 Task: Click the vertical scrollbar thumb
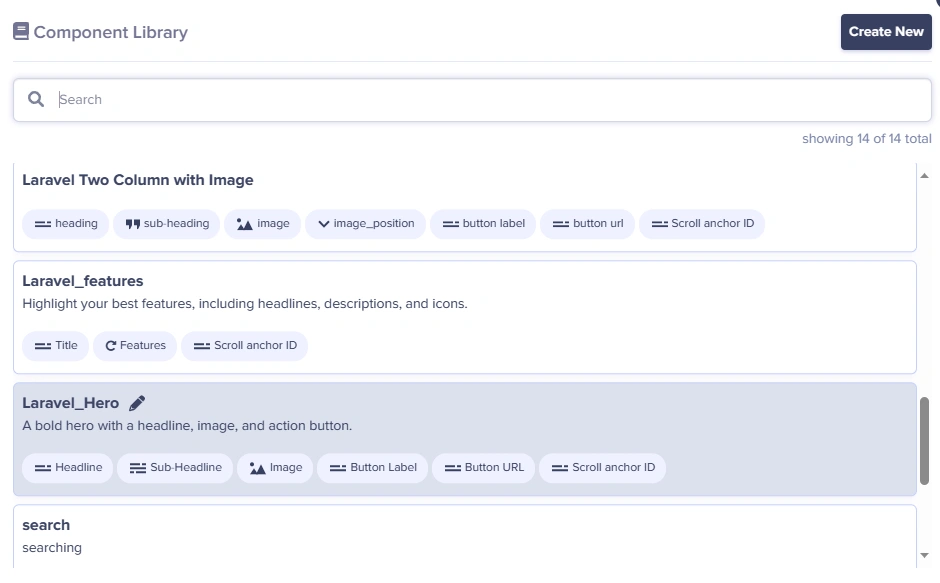(x=924, y=441)
